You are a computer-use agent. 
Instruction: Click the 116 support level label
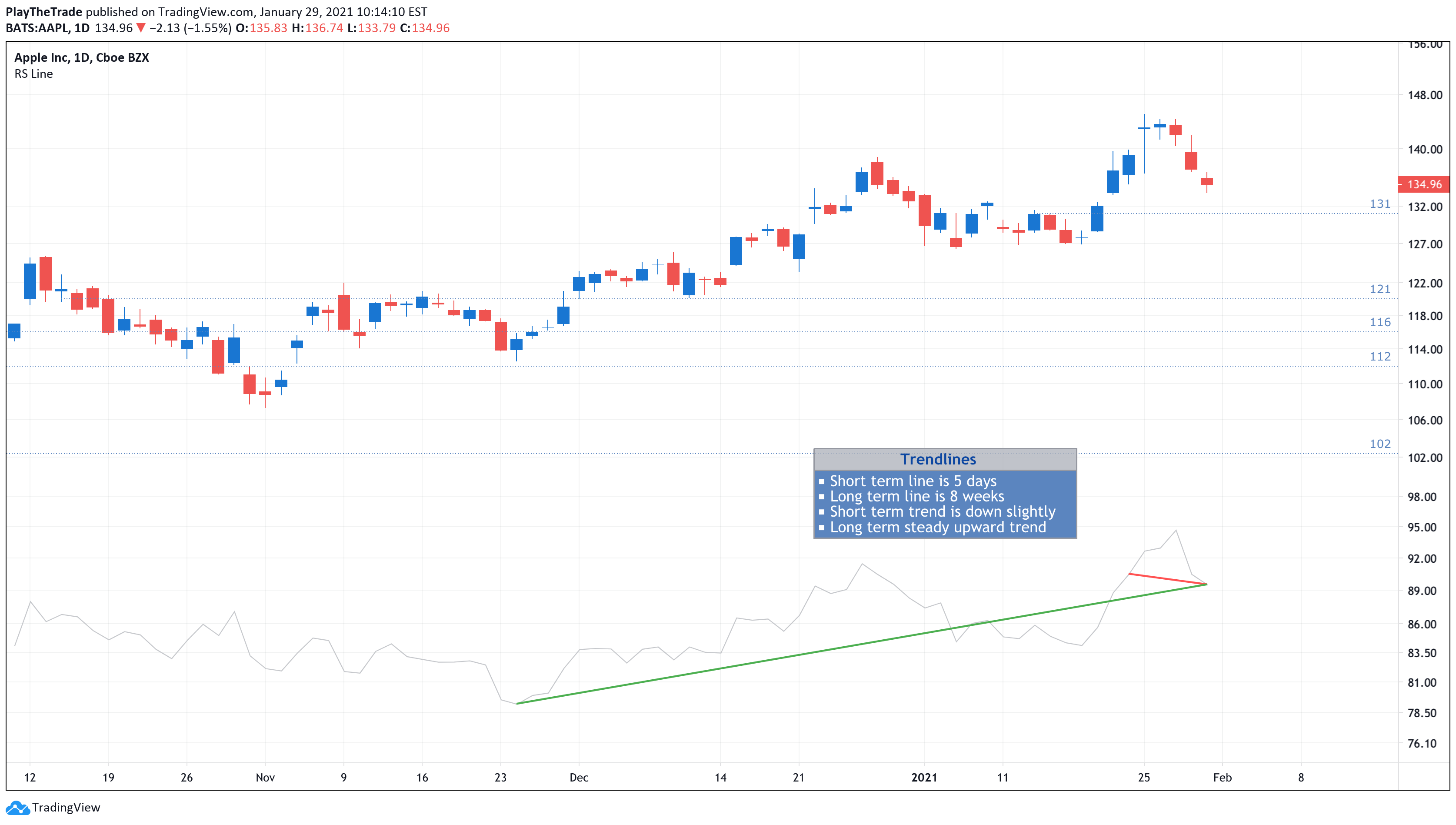[1379, 322]
